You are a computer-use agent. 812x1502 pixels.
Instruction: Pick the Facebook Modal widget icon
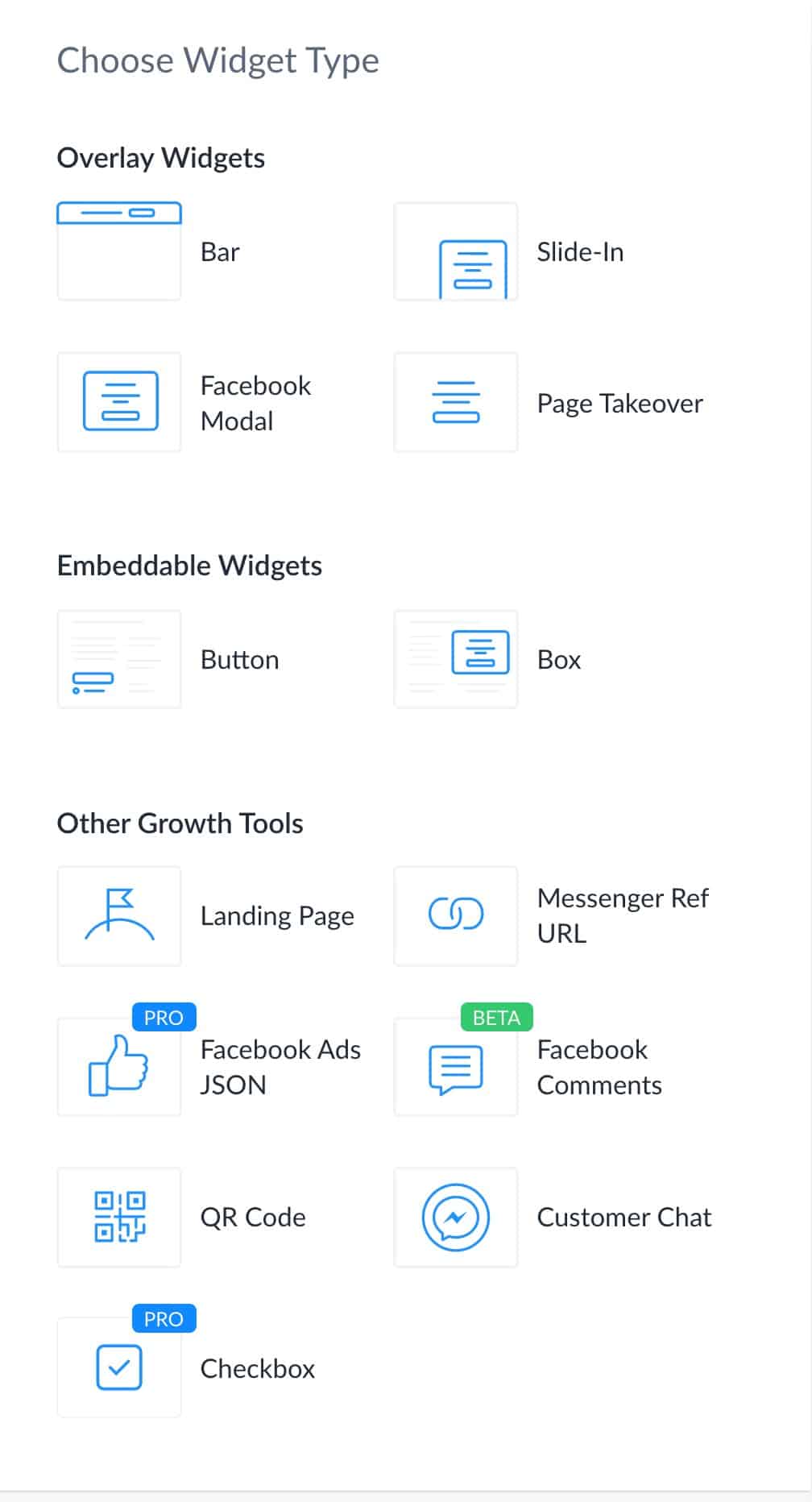coord(119,402)
